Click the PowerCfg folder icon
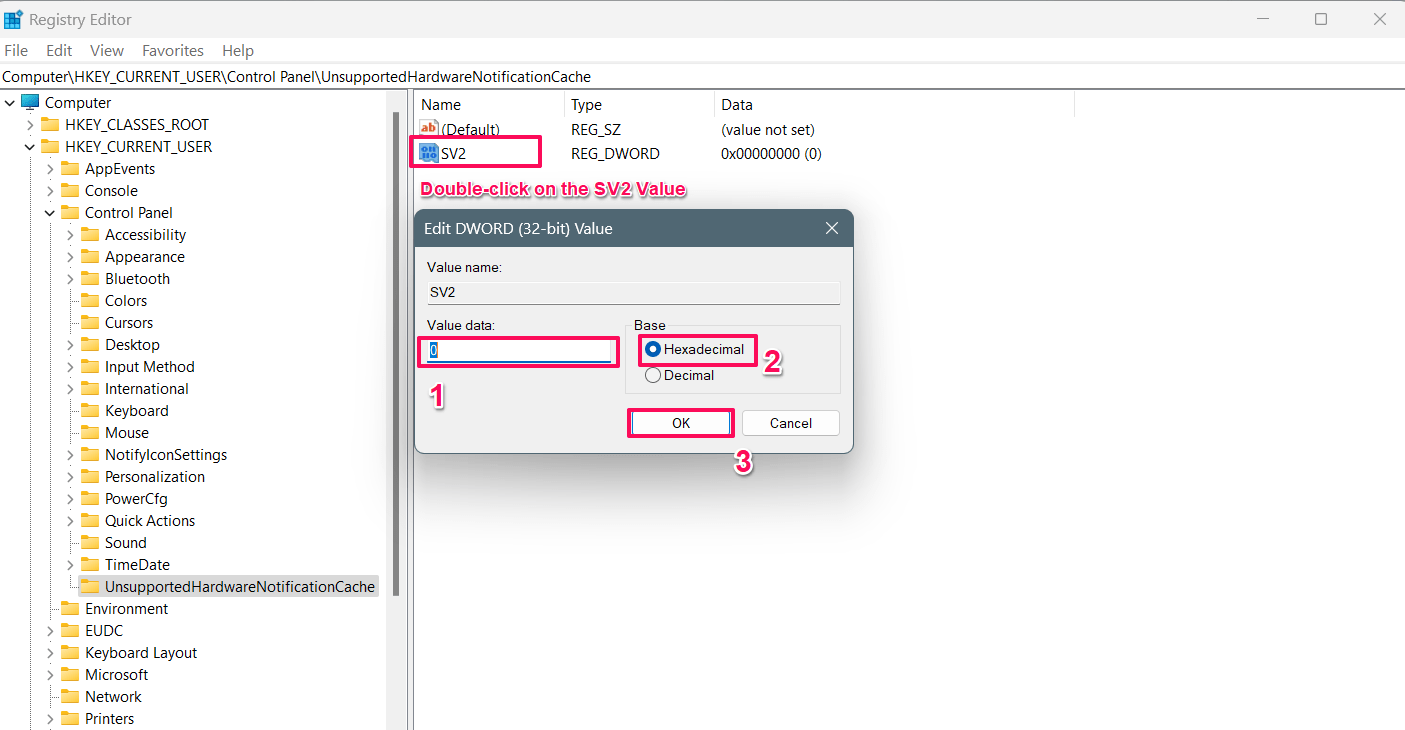Image resolution: width=1405 pixels, height=730 pixels. pos(90,499)
